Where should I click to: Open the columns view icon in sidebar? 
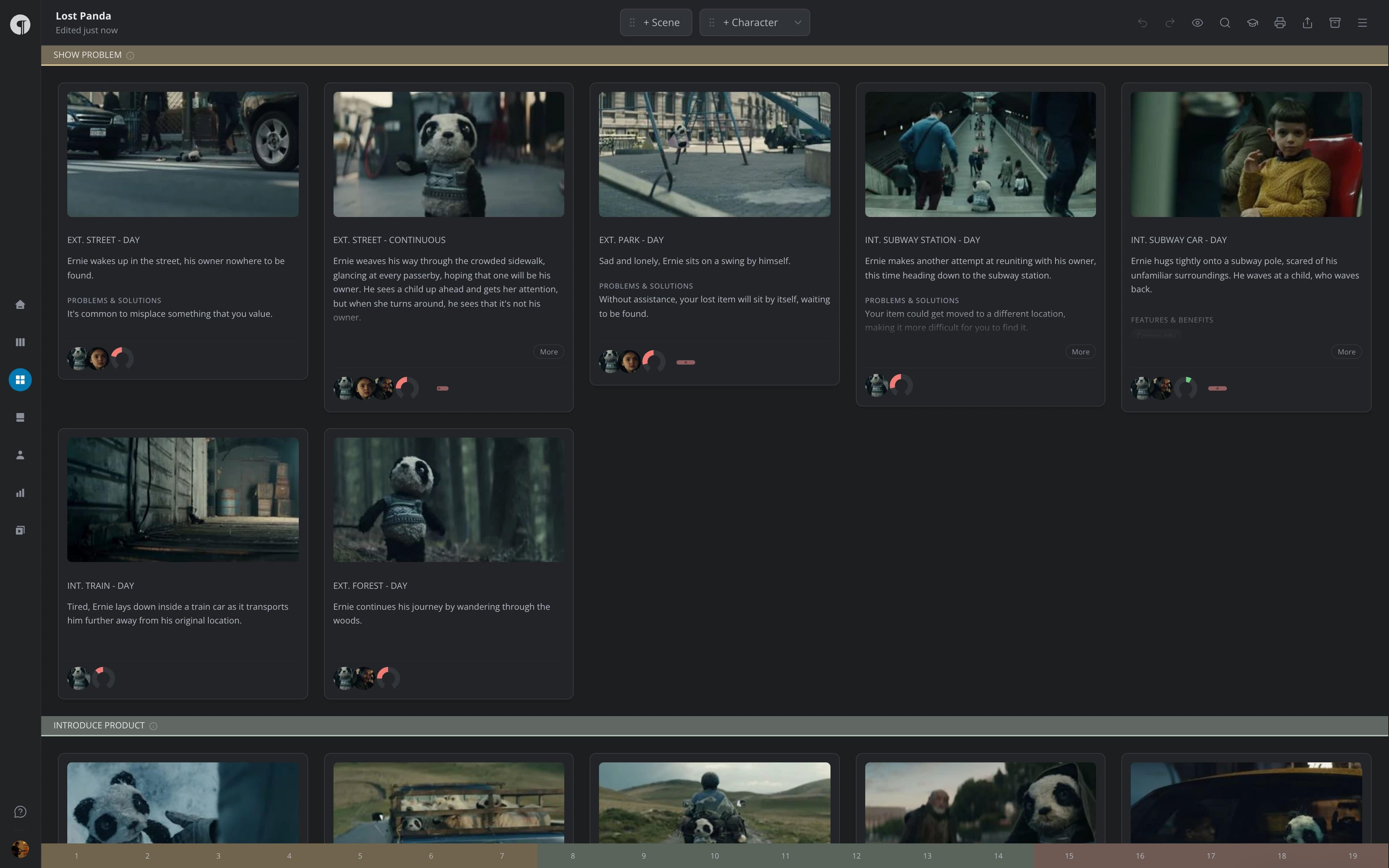pyautogui.click(x=20, y=342)
